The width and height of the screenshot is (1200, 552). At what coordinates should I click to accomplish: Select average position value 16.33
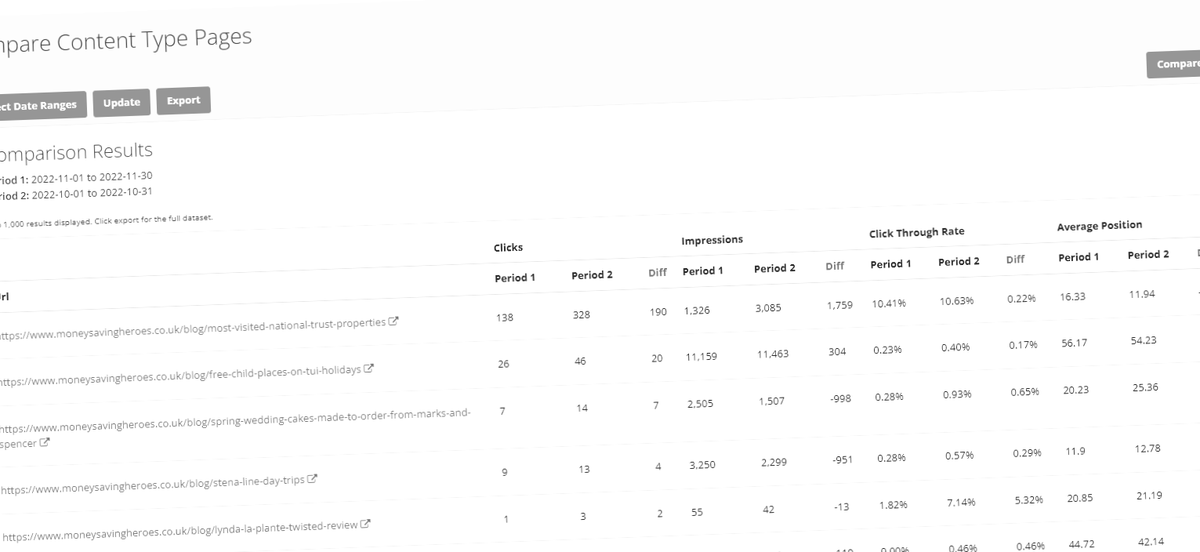(1073, 297)
